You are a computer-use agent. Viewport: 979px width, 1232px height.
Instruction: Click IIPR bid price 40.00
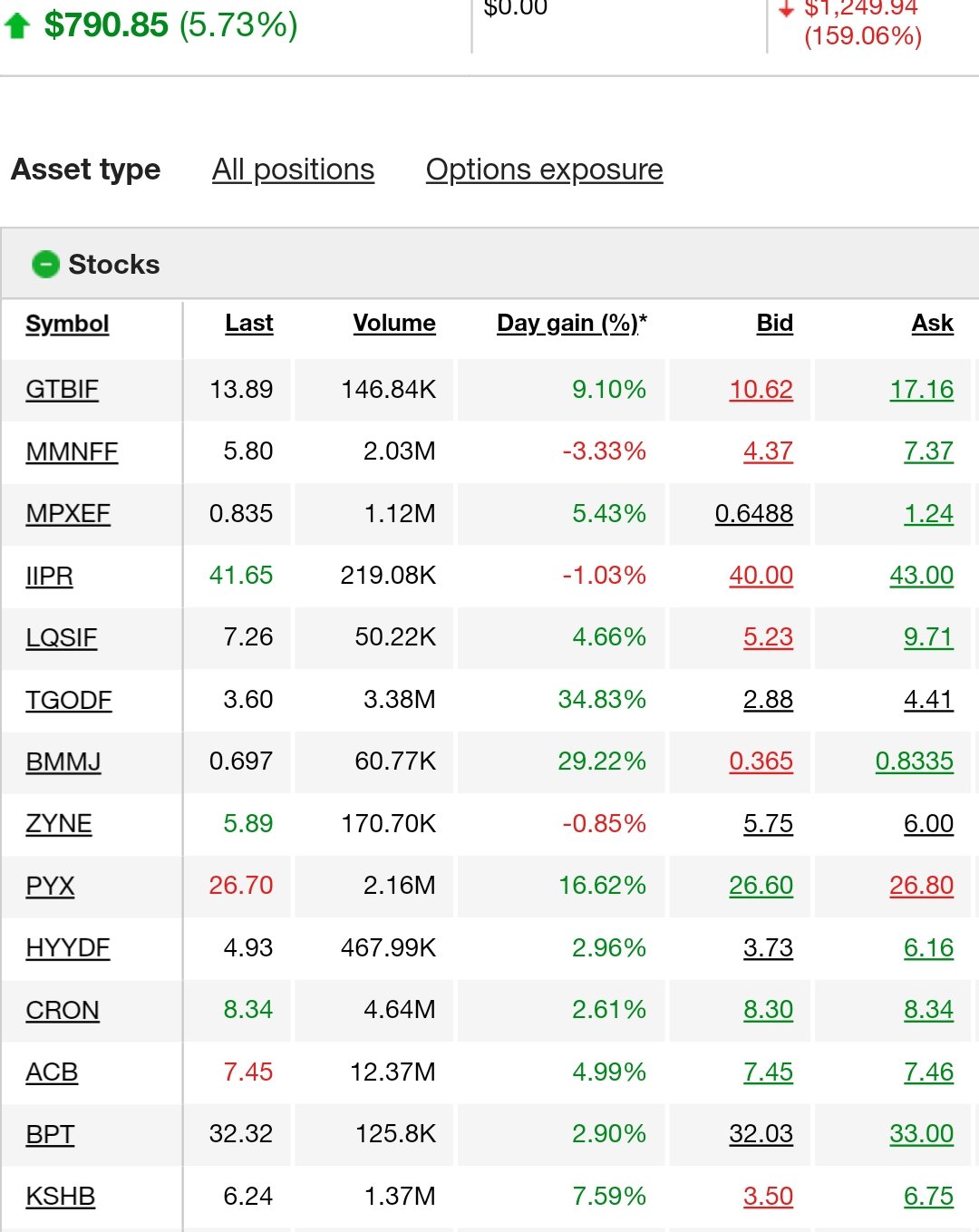pyautogui.click(x=761, y=575)
